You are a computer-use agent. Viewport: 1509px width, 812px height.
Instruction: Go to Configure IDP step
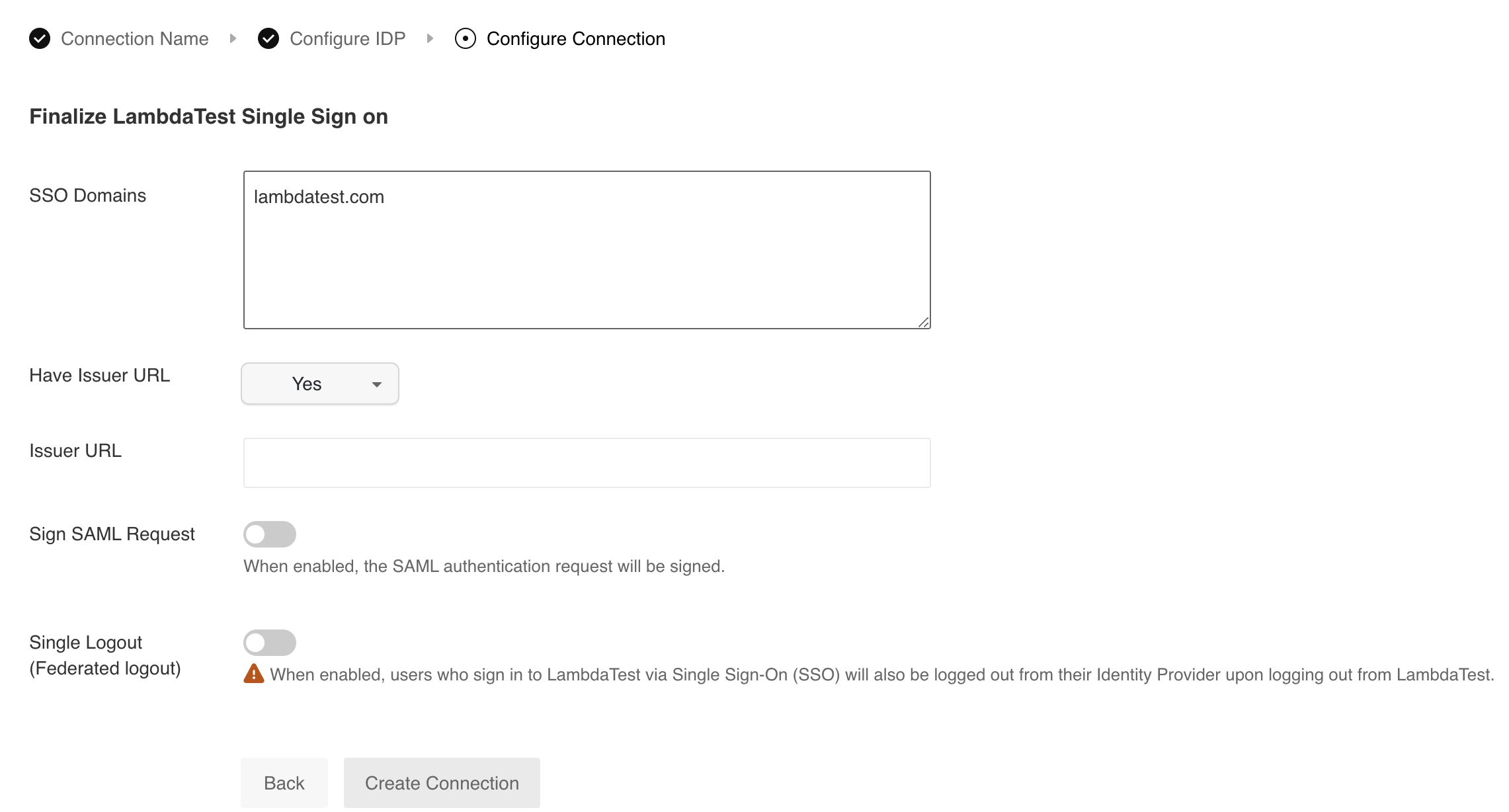pos(347,39)
